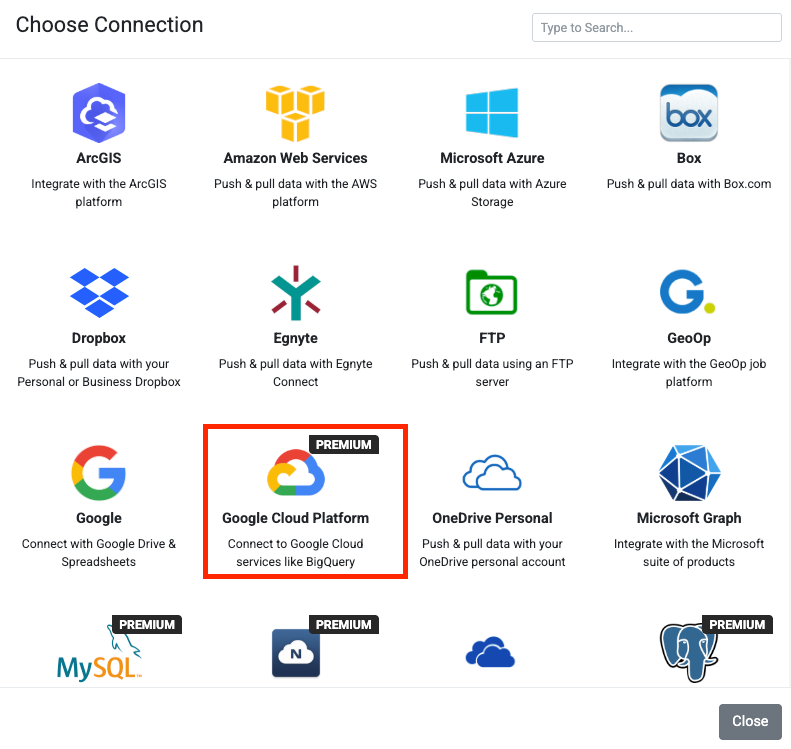
Task: Click 'Push & pull data with the AWS platform'
Action: pos(296,193)
